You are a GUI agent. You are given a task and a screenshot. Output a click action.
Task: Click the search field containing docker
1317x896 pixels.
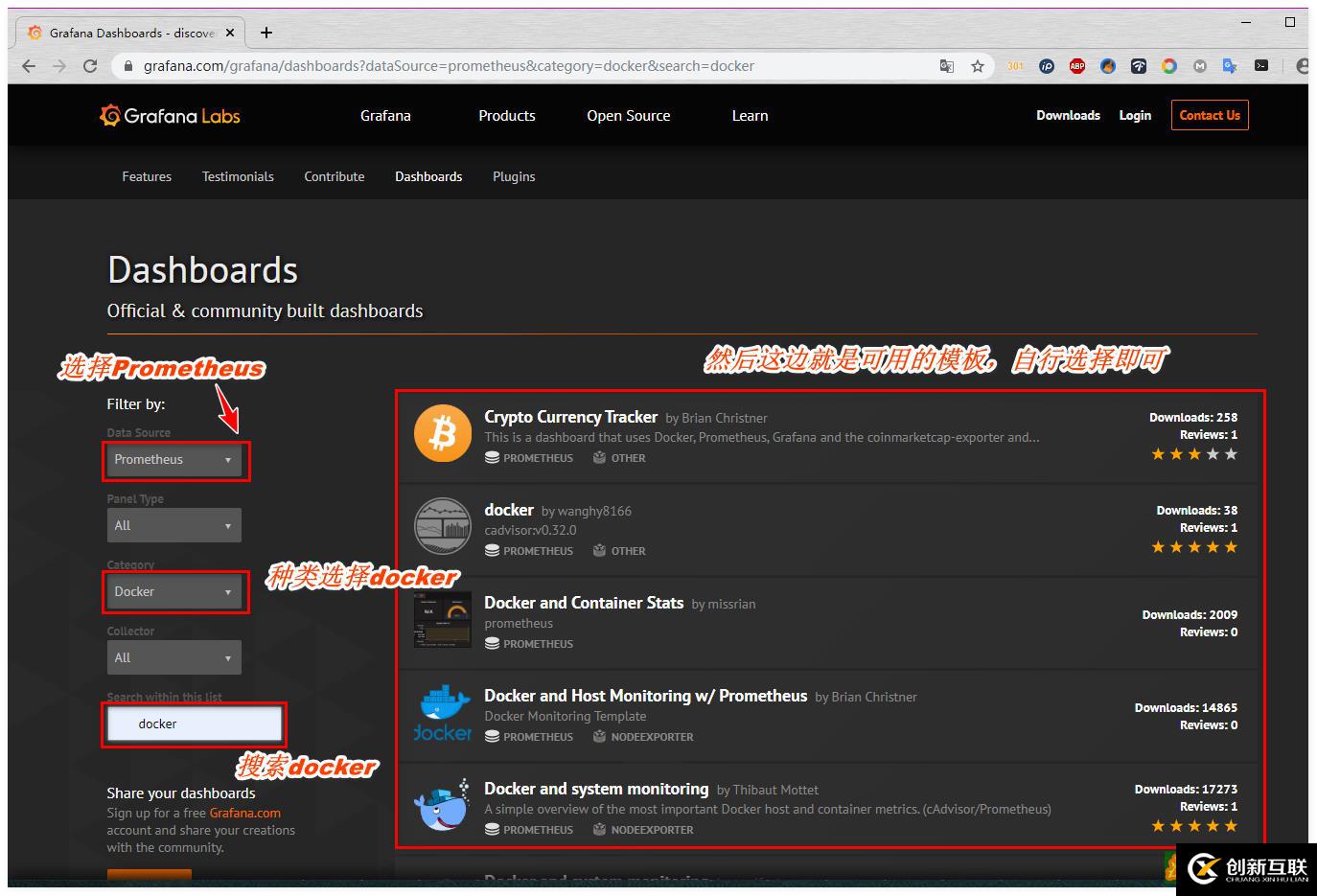click(x=195, y=724)
